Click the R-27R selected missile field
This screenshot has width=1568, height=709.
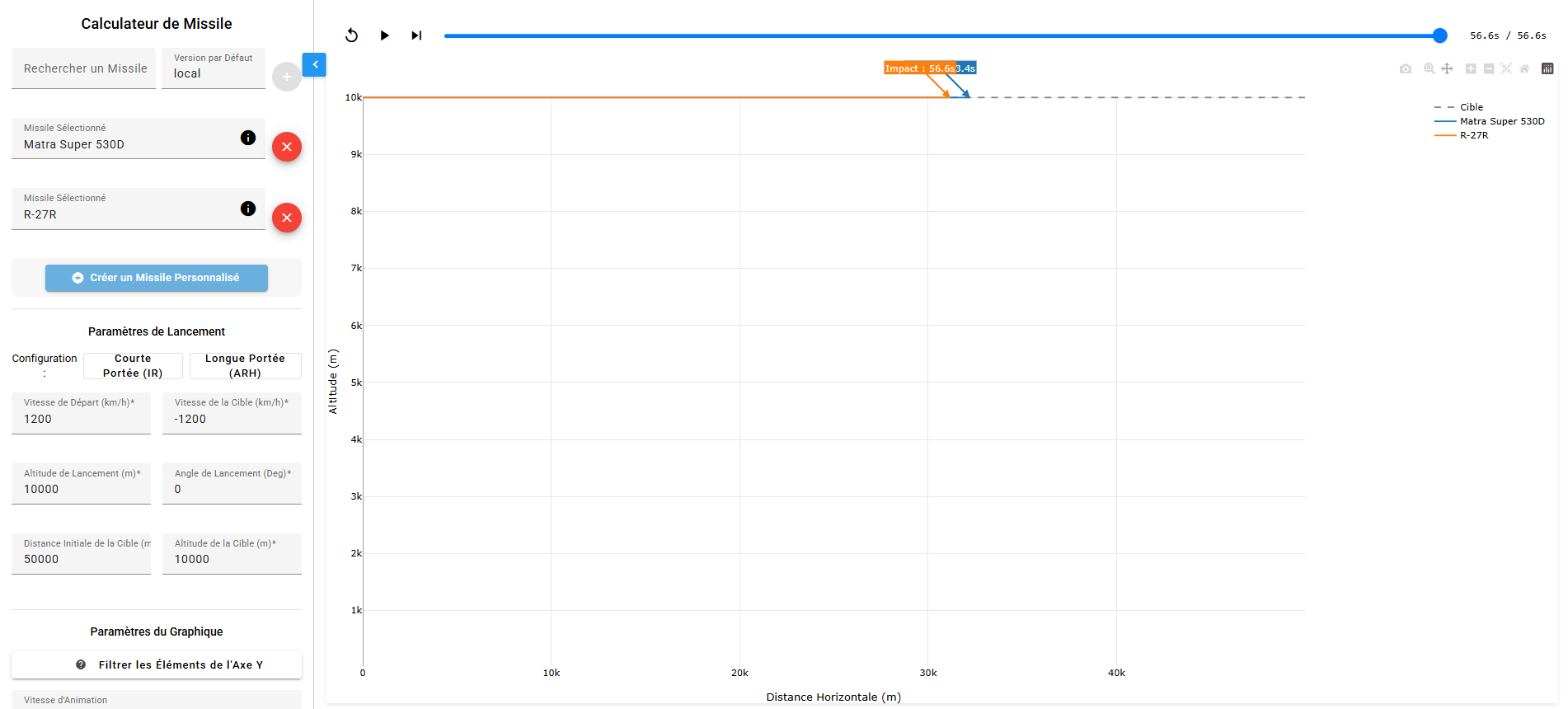(x=138, y=209)
